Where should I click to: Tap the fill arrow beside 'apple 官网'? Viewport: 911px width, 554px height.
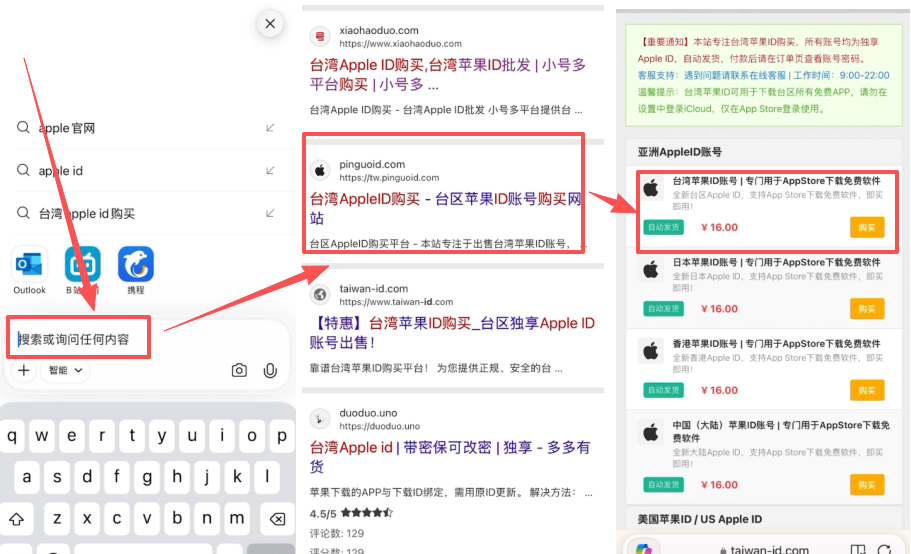point(270,128)
